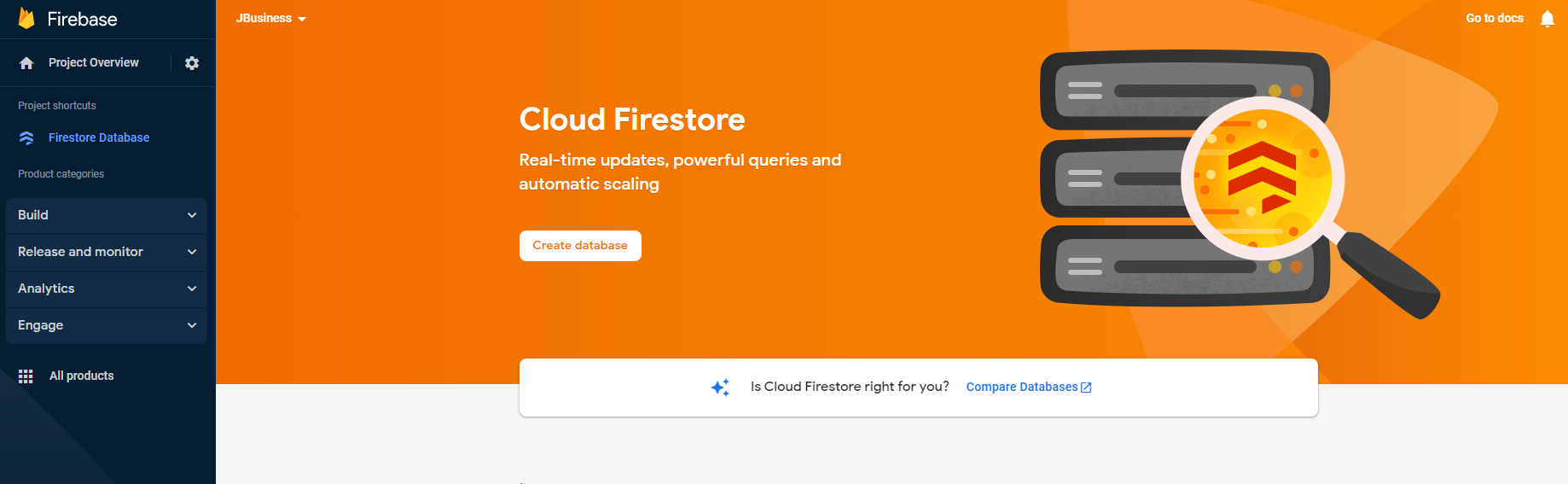Expand the Release and monitor section

(x=106, y=252)
